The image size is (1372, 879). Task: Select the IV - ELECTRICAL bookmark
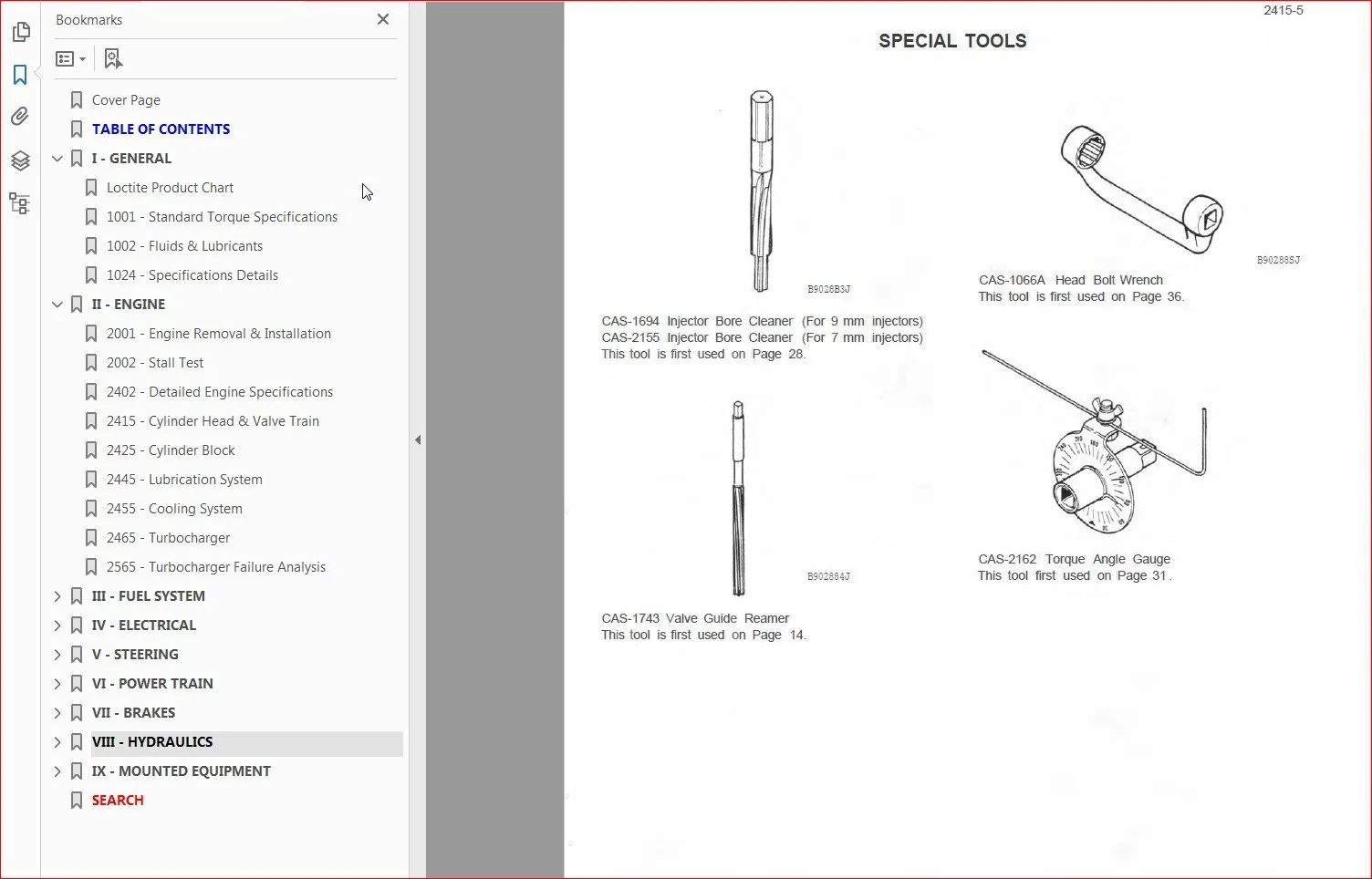tap(144, 626)
